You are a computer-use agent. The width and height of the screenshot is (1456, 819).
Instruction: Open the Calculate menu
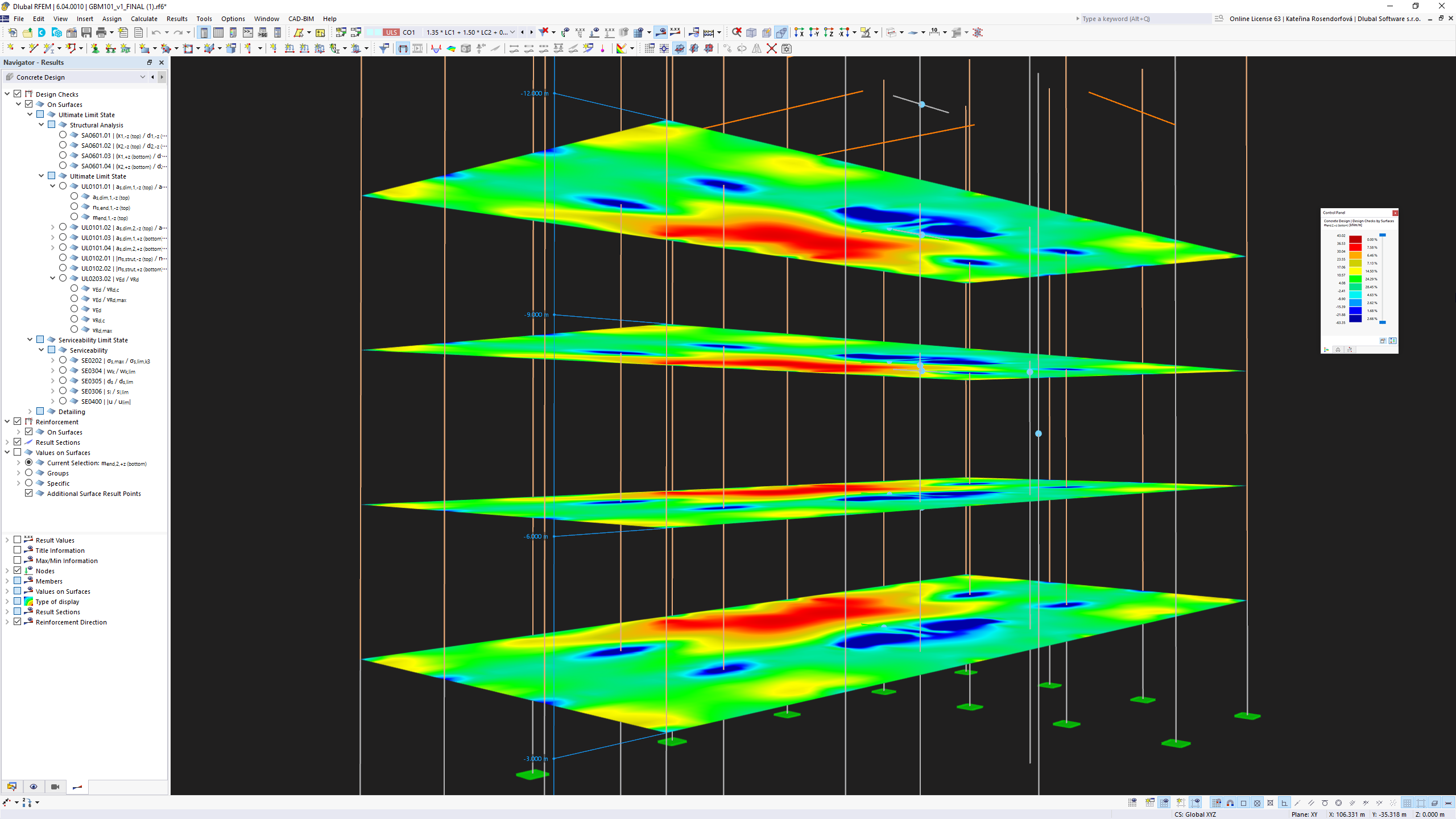144,19
